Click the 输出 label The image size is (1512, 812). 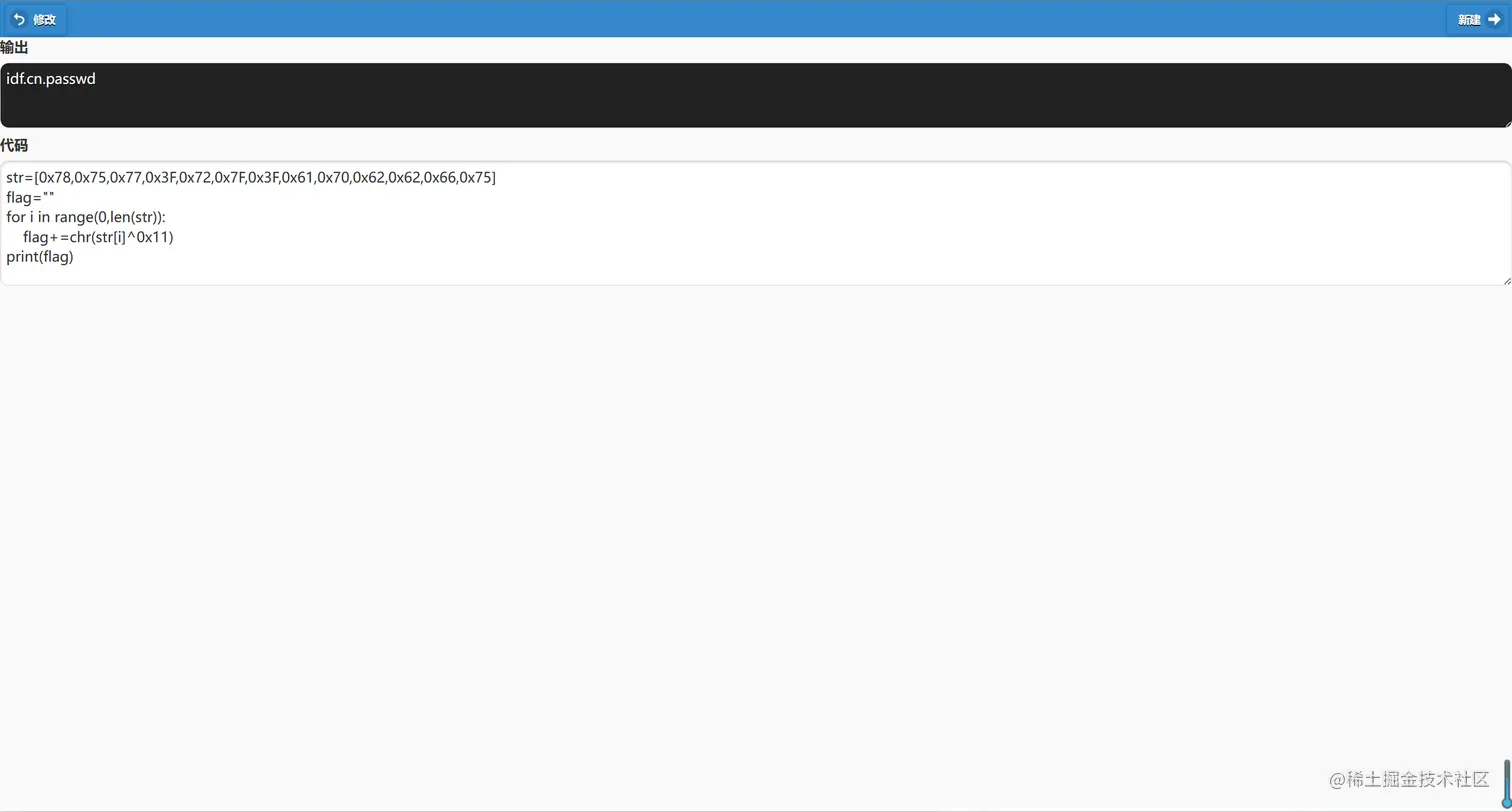[x=14, y=48]
